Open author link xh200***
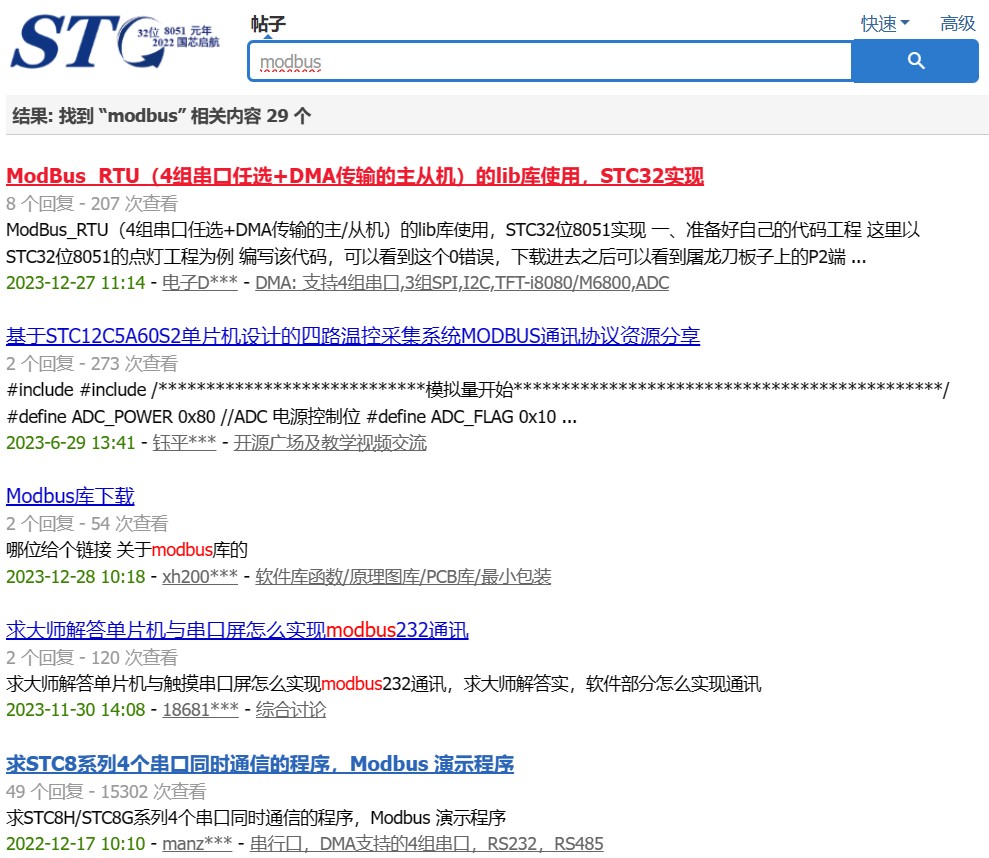 200,577
